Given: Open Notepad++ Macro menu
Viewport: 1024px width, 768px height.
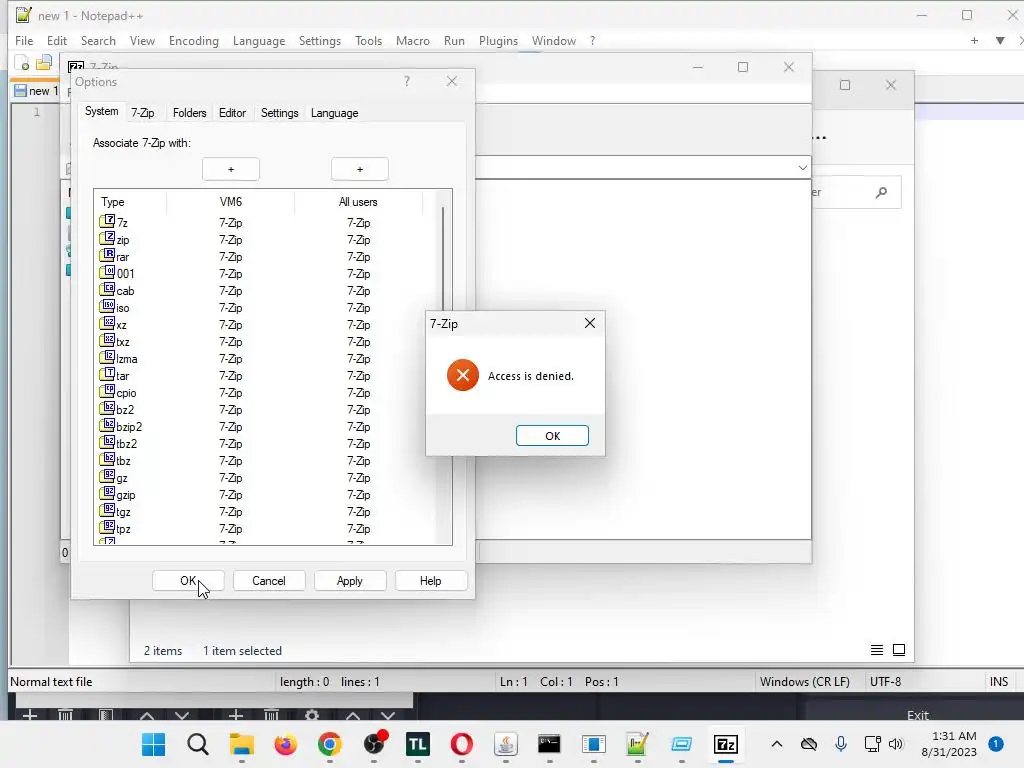Looking at the screenshot, I should [413, 40].
